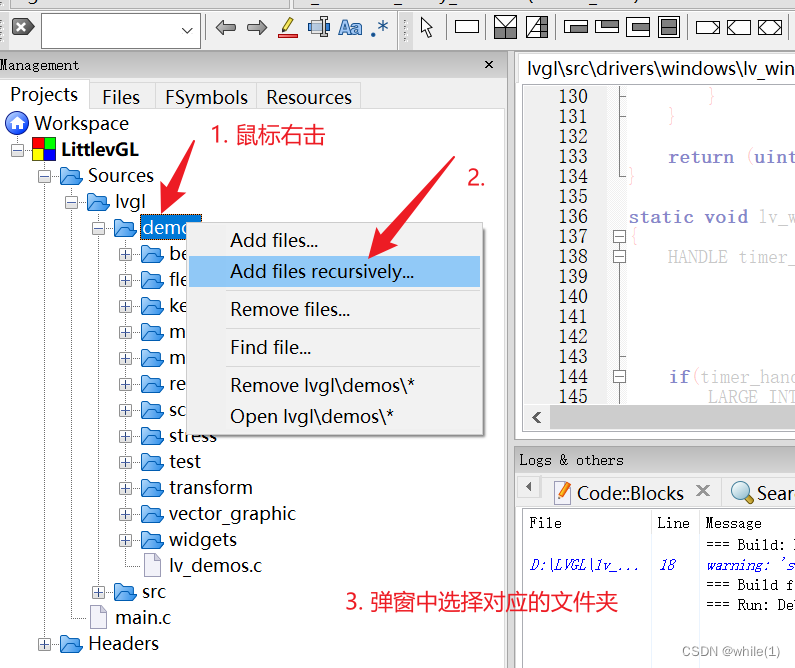Screen dimensions: 795x668
Task: Select the Sources folder
Action: tap(121, 175)
